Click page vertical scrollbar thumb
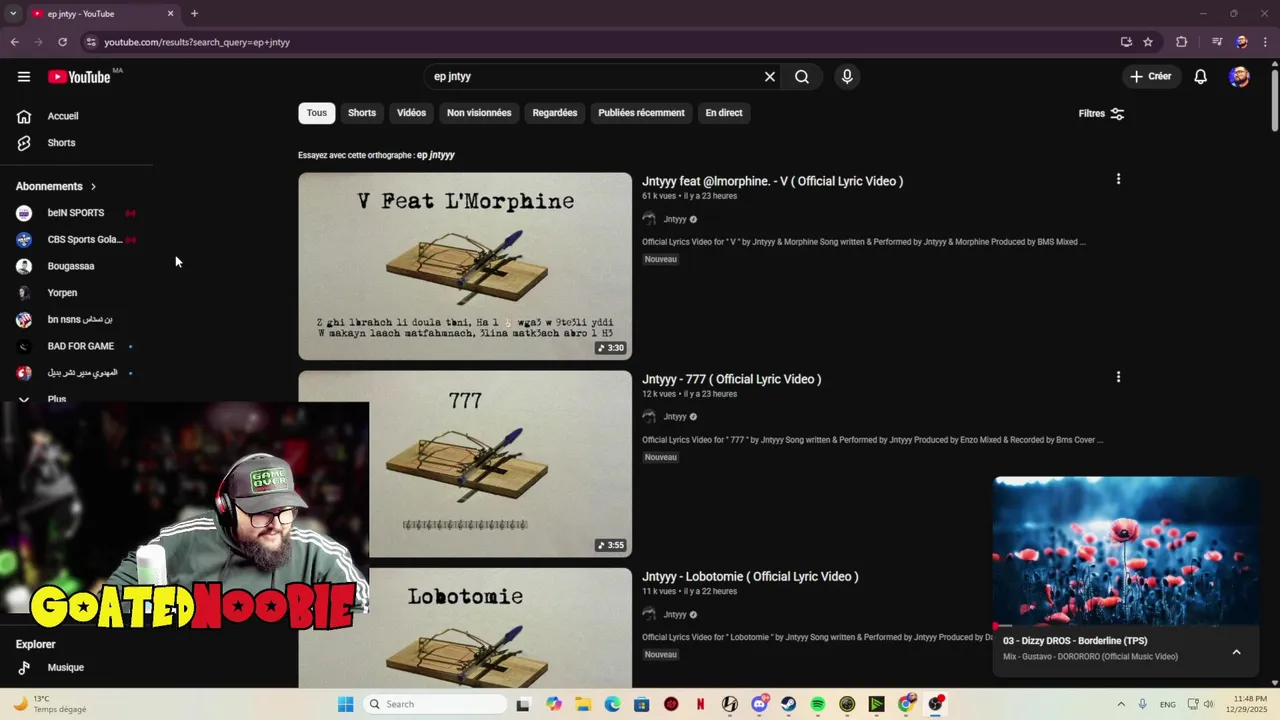This screenshot has height=720, width=1280. pyautogui.click(x=1274, y=99)
